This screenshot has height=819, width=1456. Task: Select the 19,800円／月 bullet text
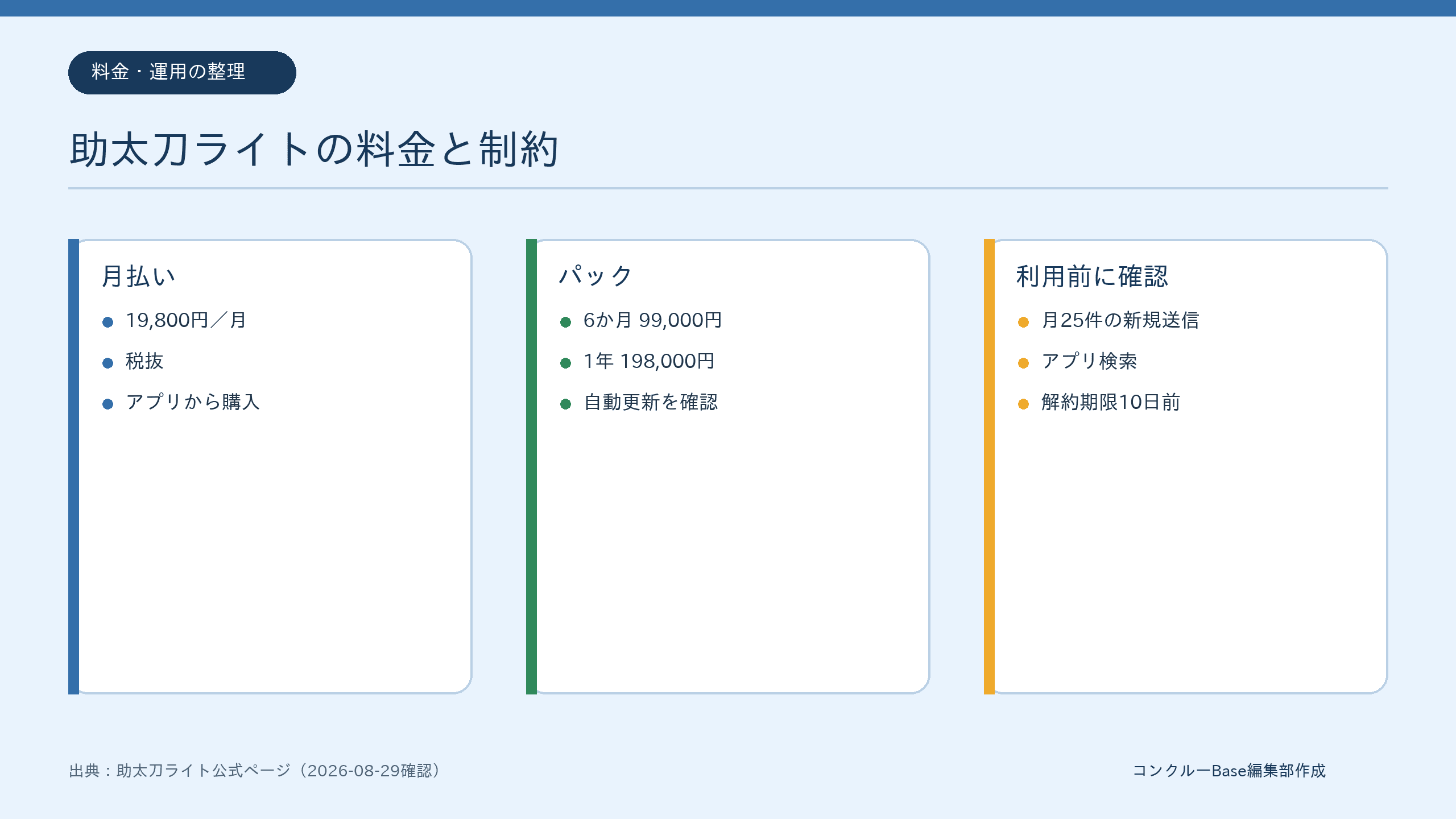click(186, 320)
